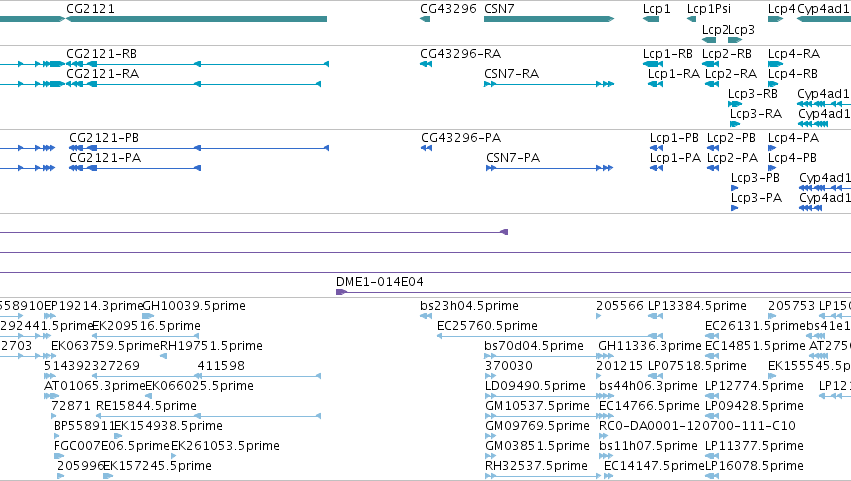The image size is (851, 481).
Task: Click the 205753 EST label
Action: click(x=791, y=306)
